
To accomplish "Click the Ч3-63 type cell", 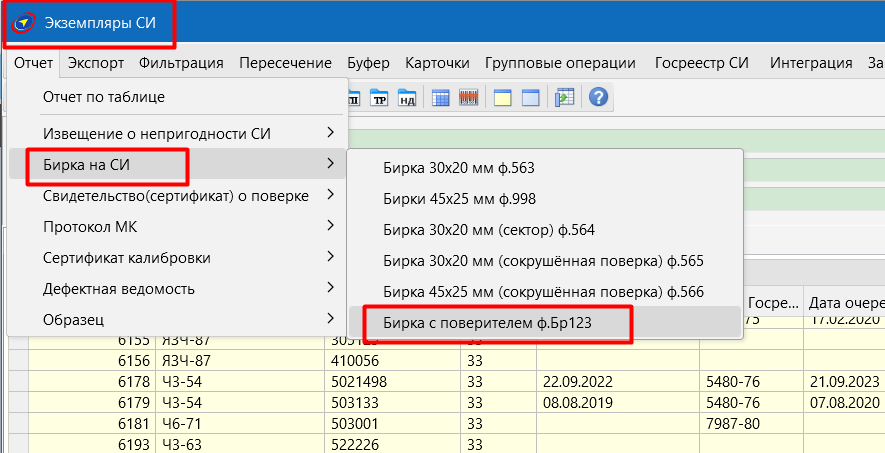I will tap(240, 445).
